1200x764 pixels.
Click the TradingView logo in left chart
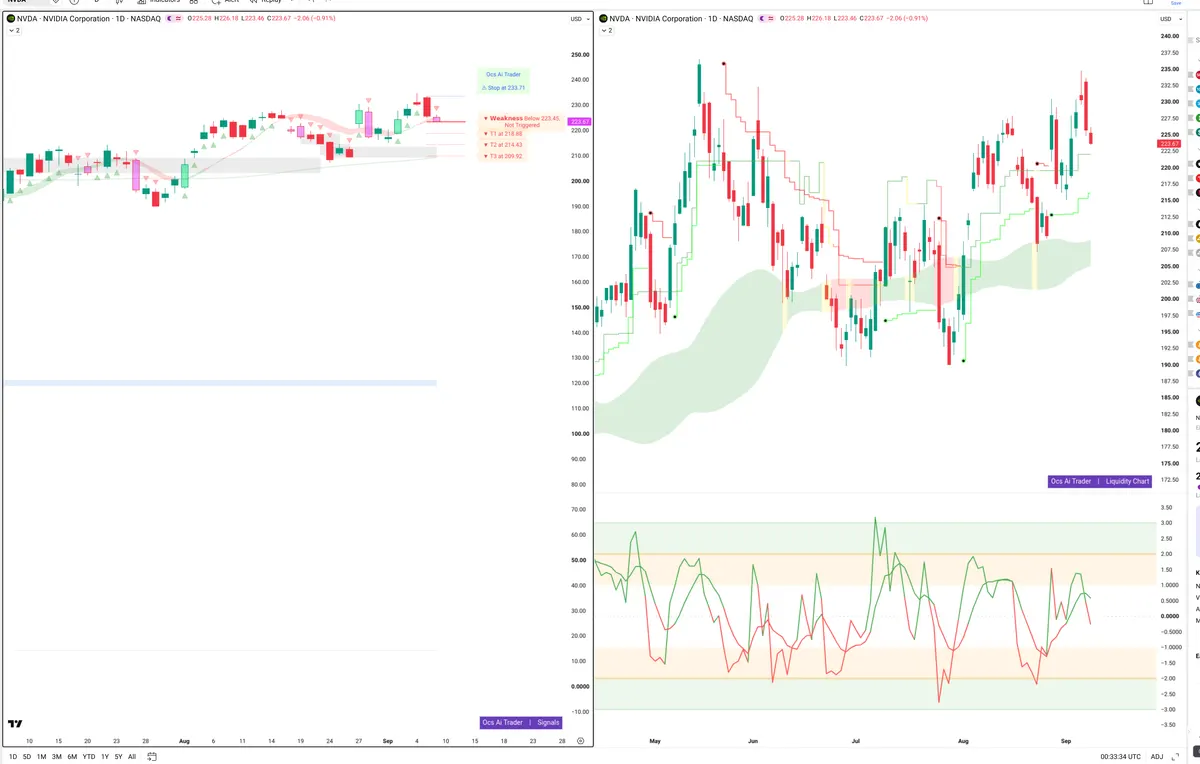(x=15, y=724)
